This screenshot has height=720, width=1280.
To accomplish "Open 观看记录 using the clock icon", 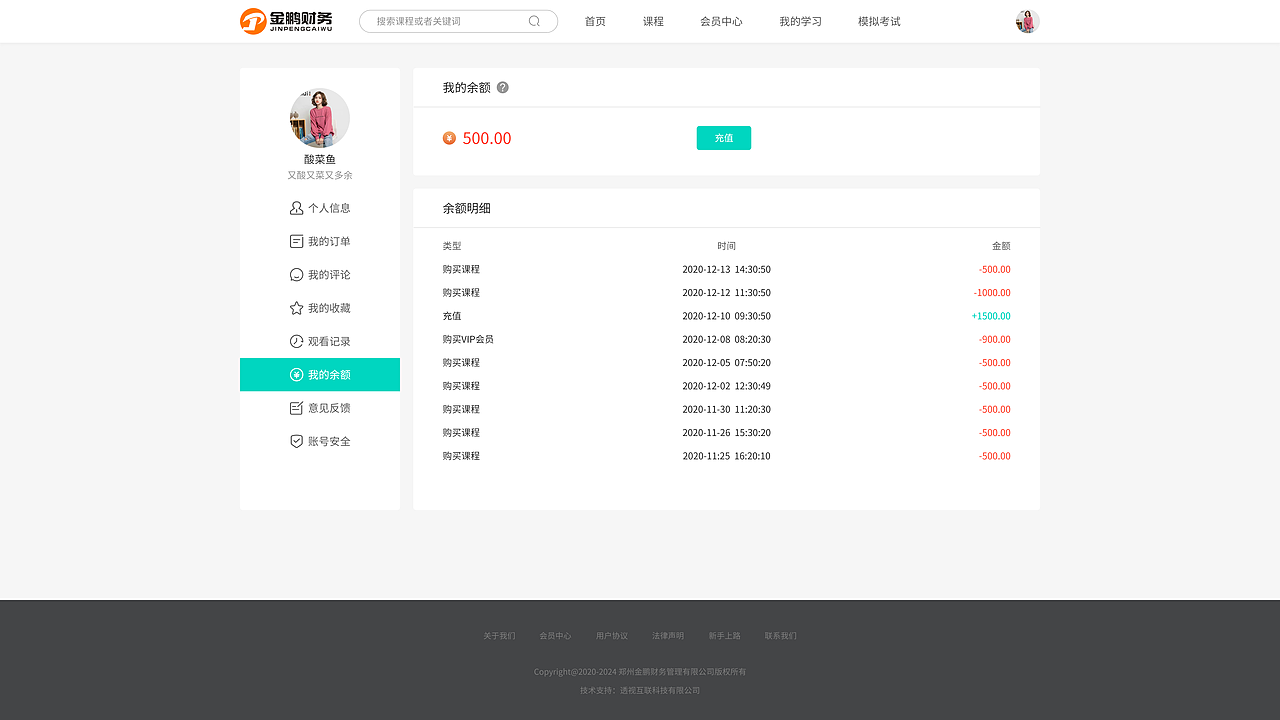I will click(x=295, y=340).
